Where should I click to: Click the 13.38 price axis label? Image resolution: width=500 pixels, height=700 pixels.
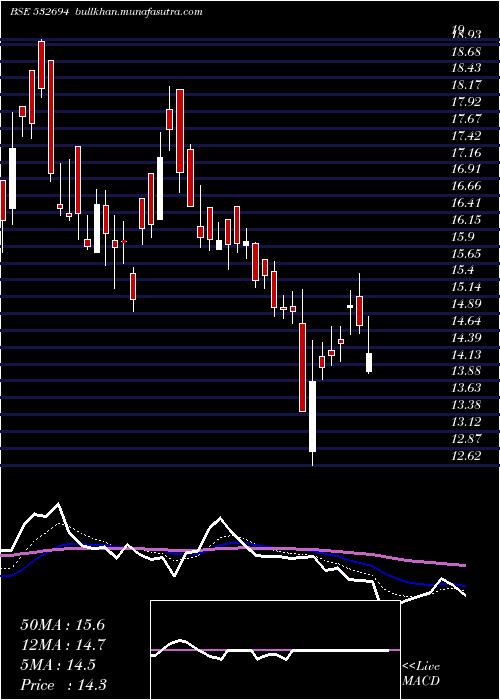coord(466,406)
